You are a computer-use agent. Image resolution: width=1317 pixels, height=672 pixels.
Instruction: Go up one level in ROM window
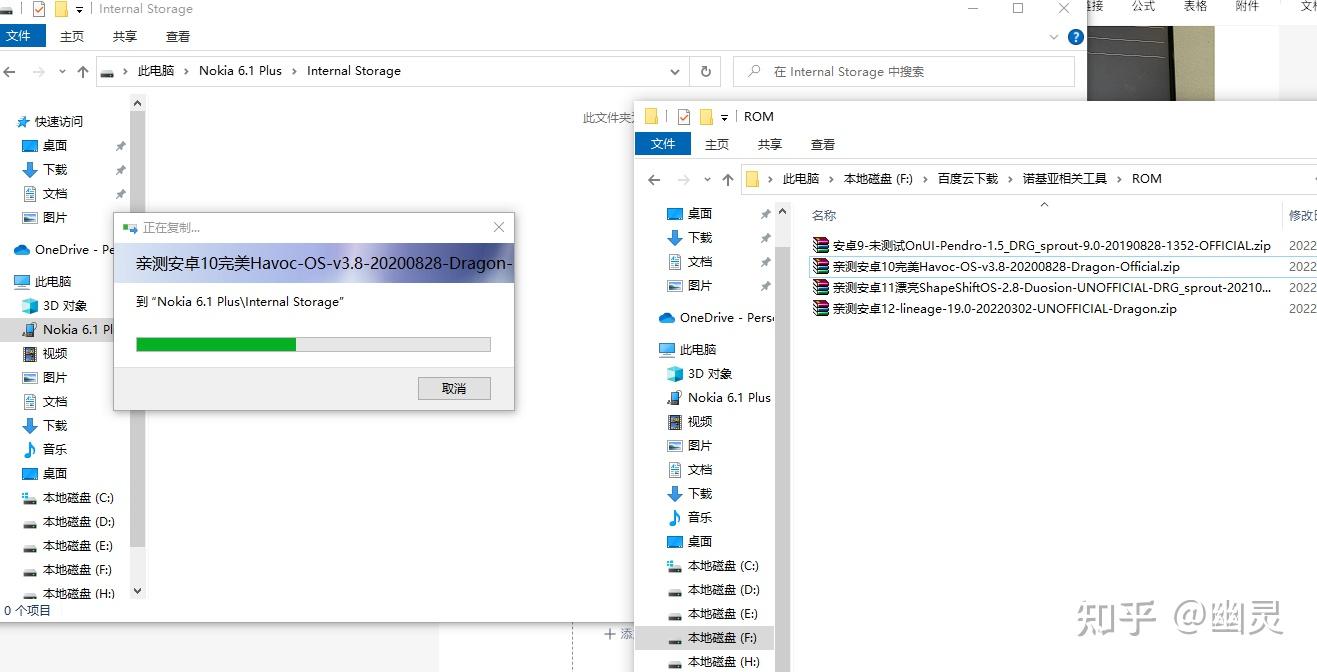point(727,180)
